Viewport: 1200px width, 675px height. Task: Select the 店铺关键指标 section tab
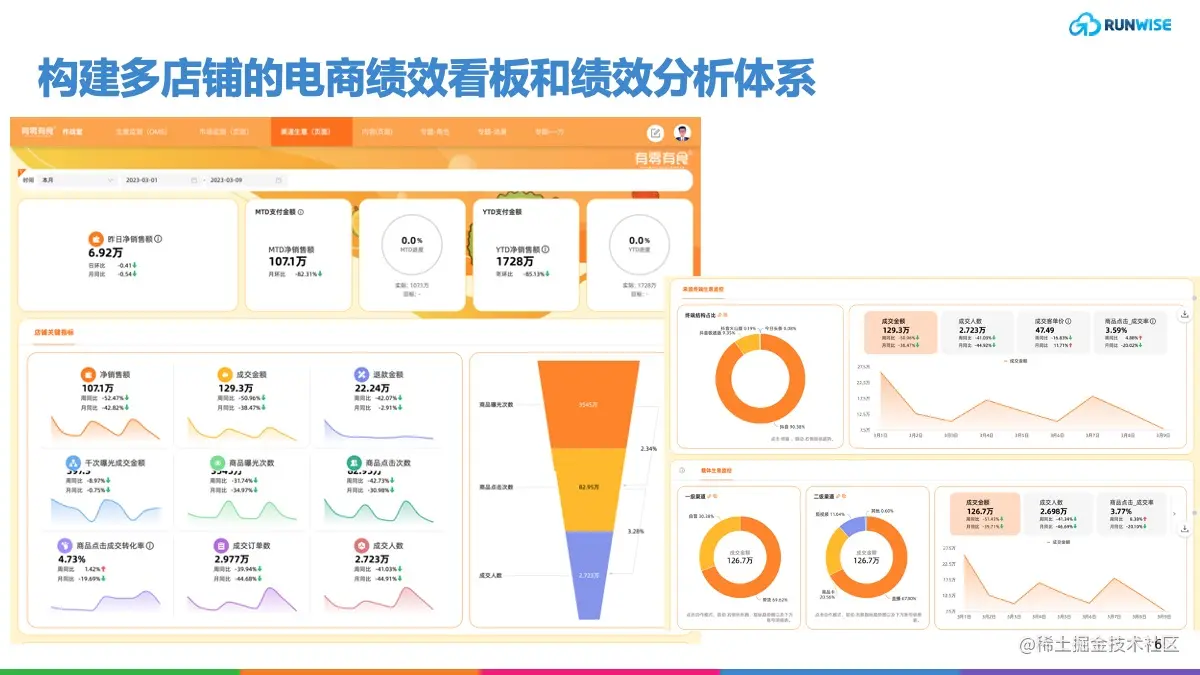(54, 332)
